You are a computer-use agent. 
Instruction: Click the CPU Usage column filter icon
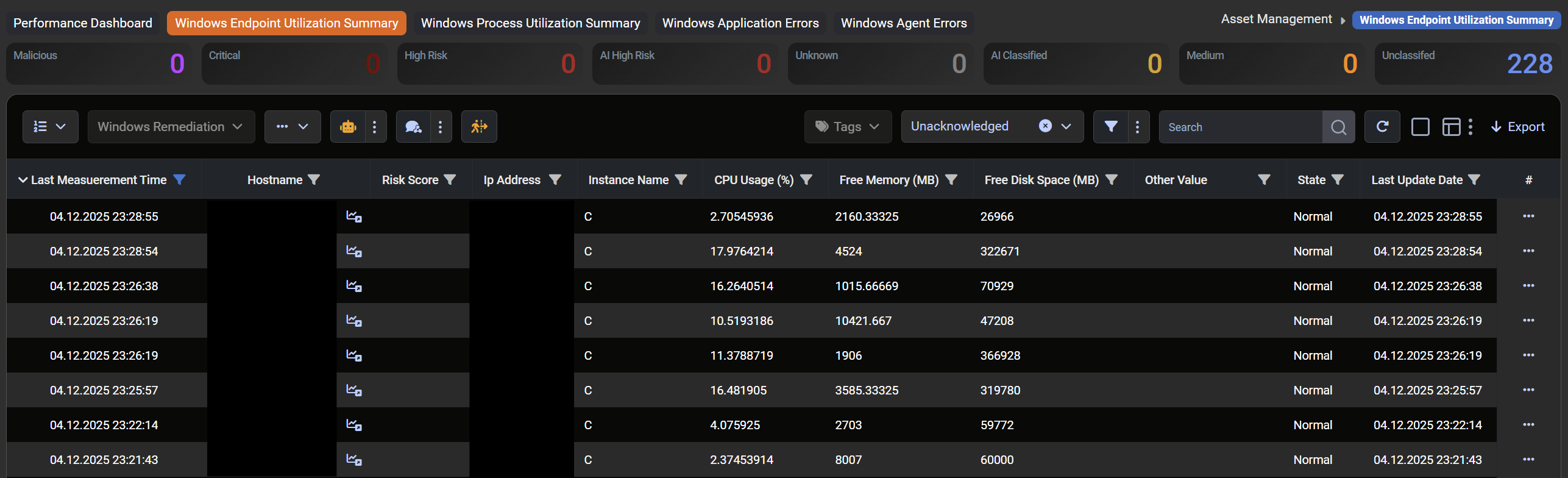[806, 180]
